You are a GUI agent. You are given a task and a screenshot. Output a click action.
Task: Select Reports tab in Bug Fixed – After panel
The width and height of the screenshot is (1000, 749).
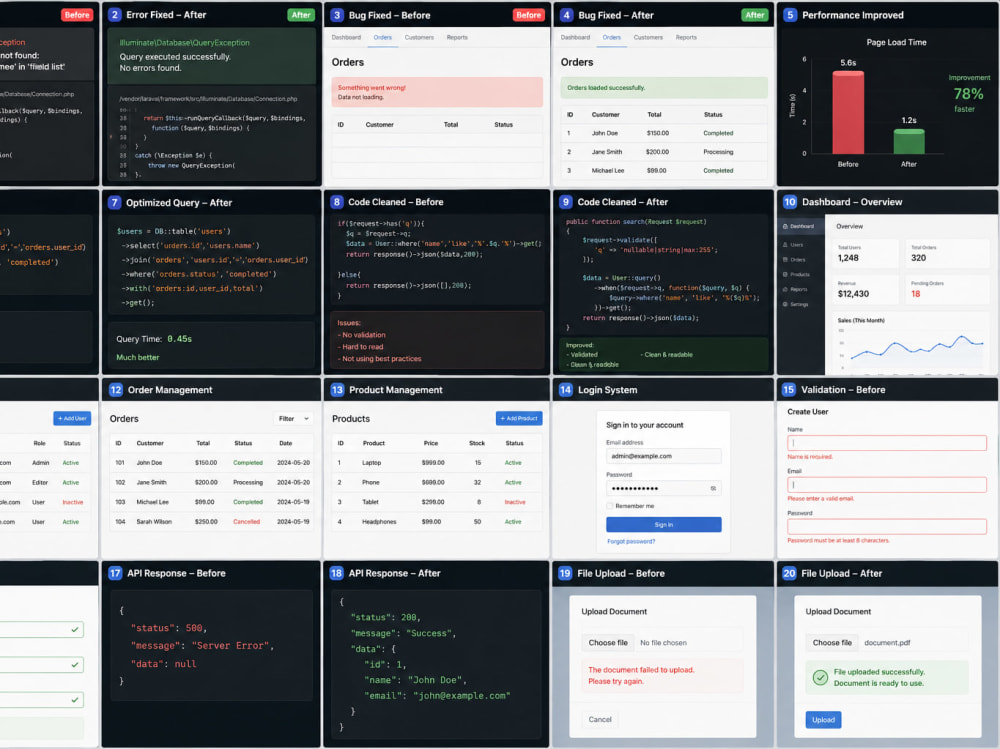coord(686,38)
